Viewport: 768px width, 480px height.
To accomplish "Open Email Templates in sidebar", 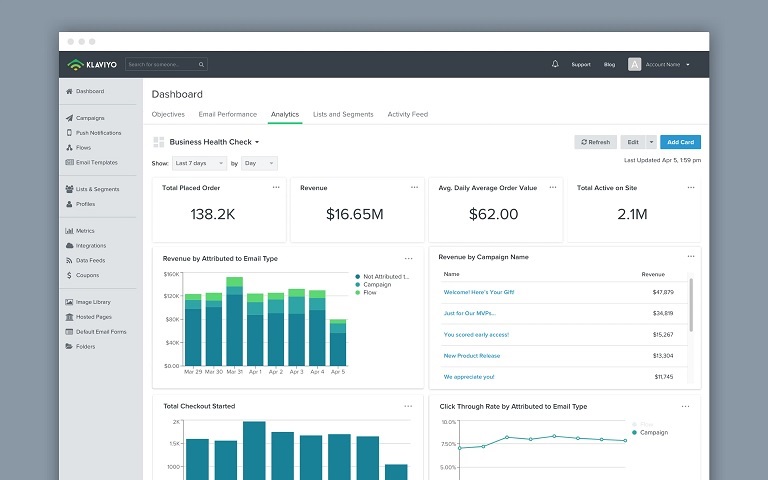I will tap(96, 162).
